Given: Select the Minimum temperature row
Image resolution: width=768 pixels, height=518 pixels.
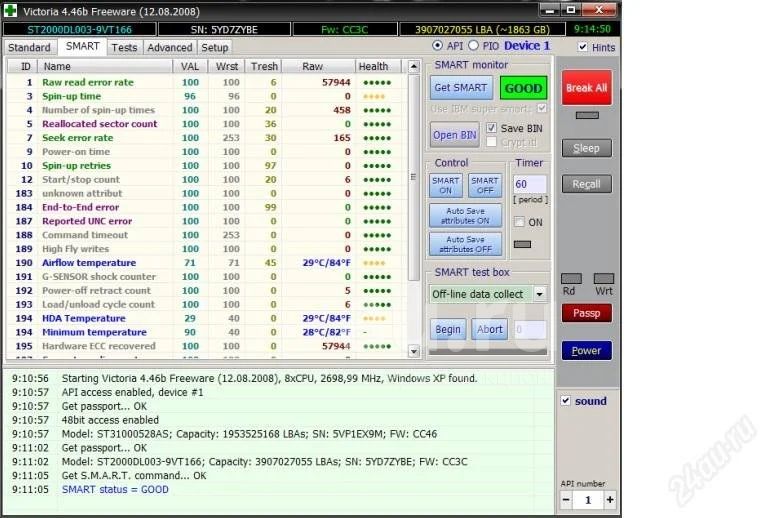Looking at the screenshot, I should pos(207,332).
